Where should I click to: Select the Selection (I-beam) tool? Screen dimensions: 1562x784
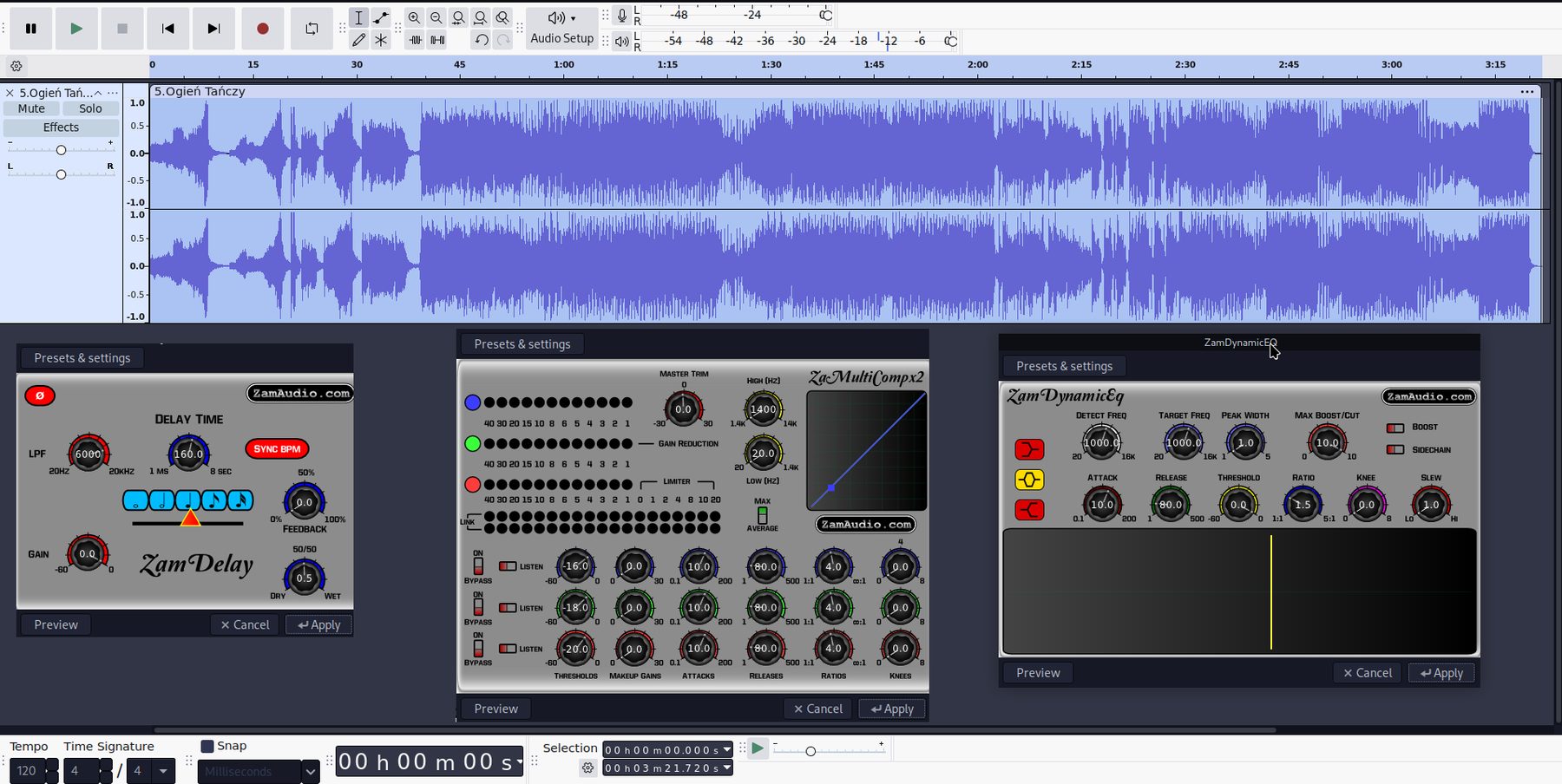pyautogui.click(x=358, y=17)
